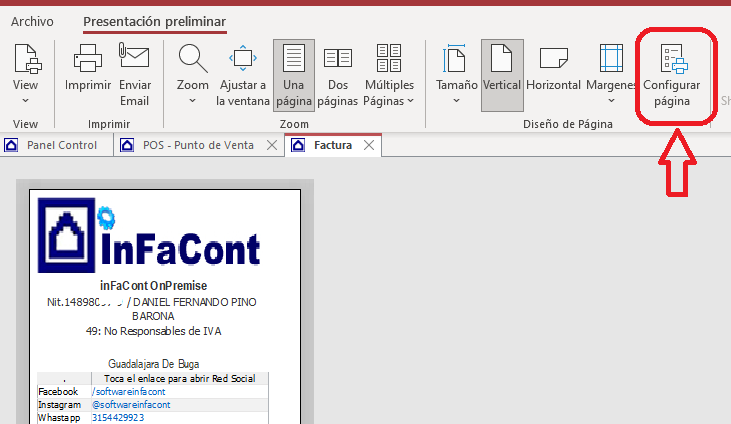Close the POS - Punto de Venta tab
Viewport: 731px width, 424px height.
click(269, 145)
